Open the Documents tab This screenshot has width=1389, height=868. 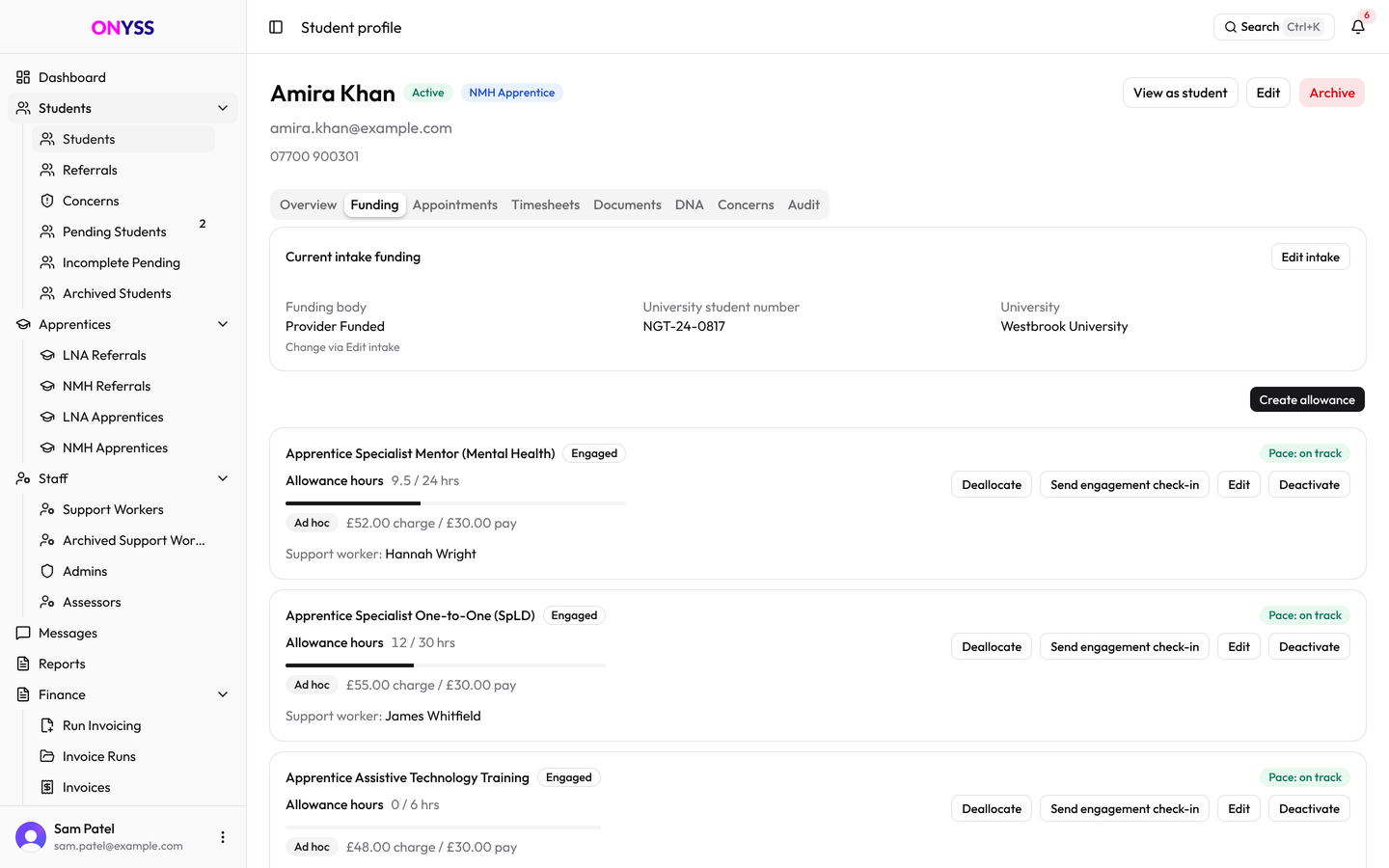627,204
